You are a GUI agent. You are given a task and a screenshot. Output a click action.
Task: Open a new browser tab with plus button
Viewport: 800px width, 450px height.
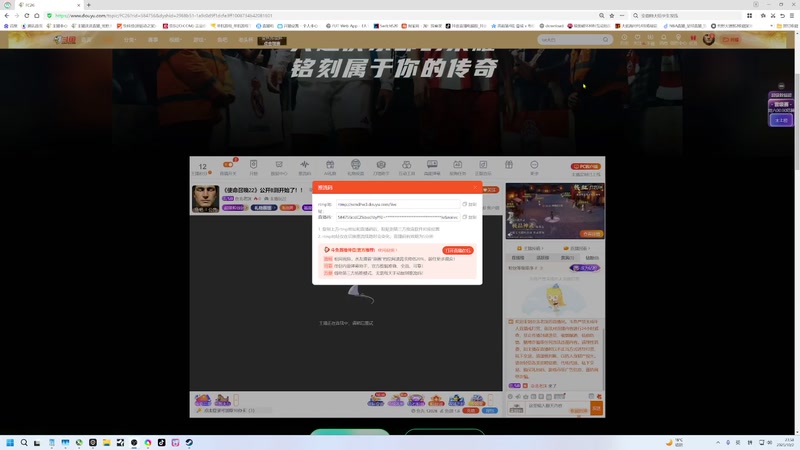(88, 5)
